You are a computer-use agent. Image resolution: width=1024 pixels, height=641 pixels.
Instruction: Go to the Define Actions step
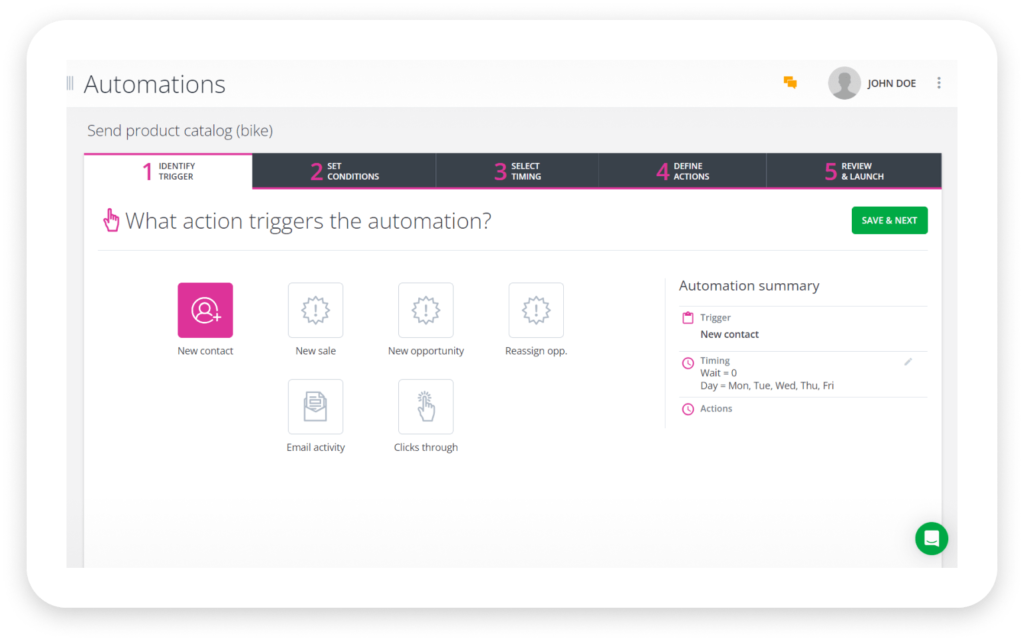(x=685, y=170)
